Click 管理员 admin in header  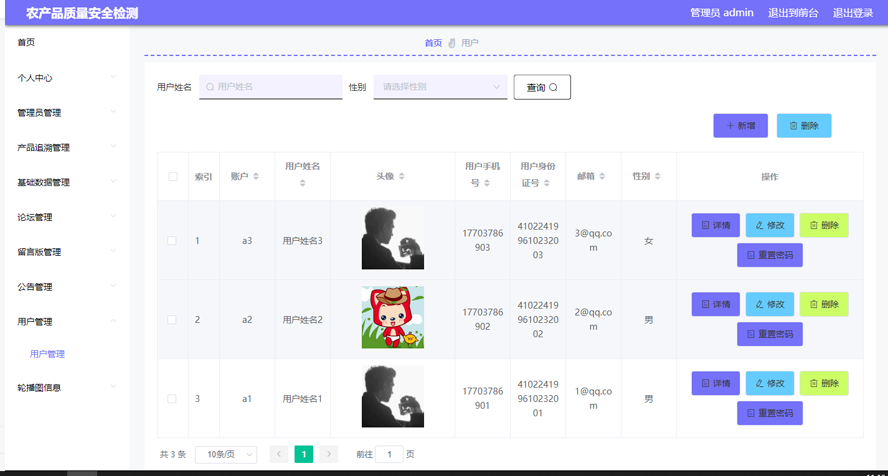tap(722, 13)
